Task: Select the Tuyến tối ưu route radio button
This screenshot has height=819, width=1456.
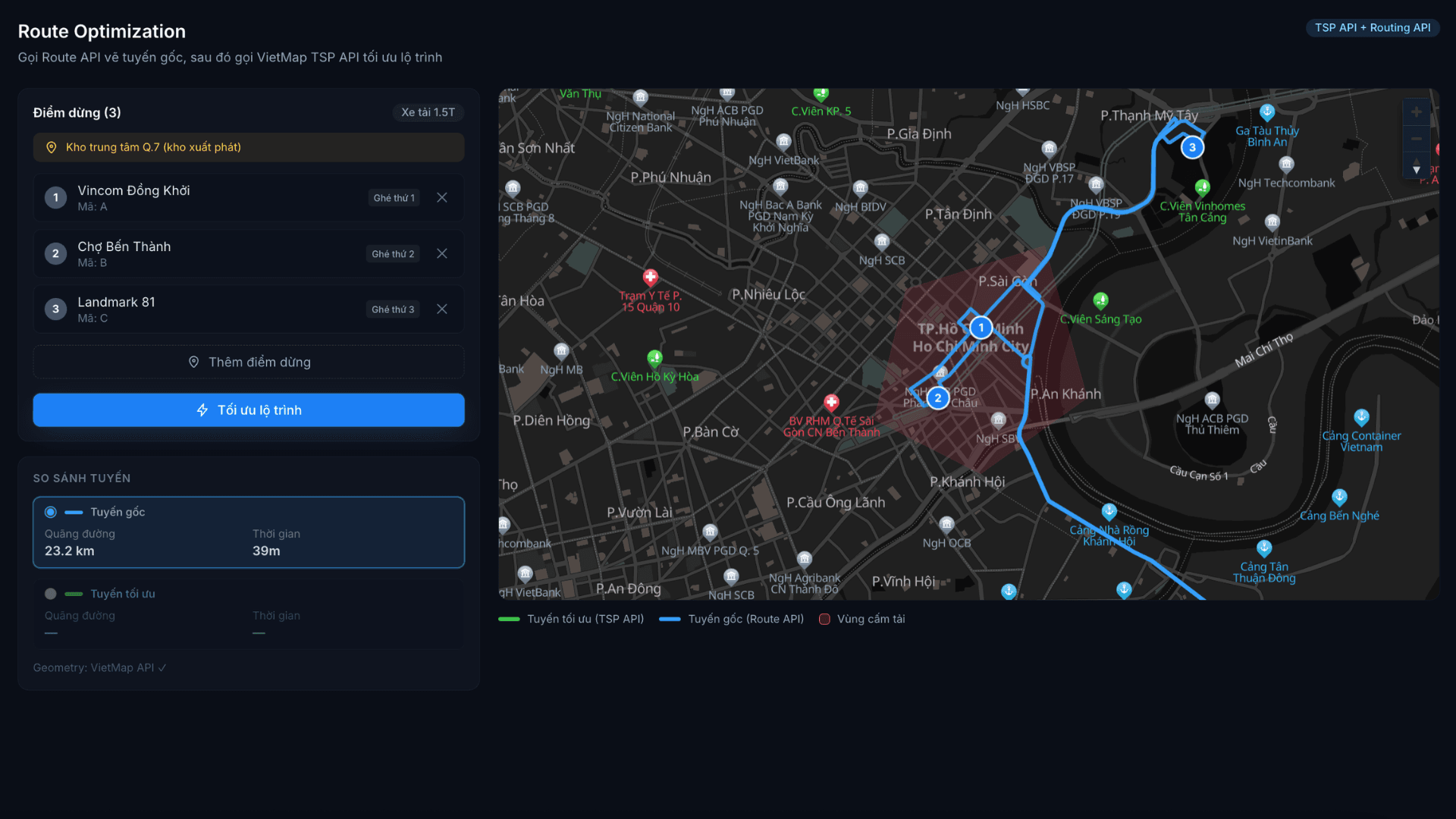Action: coord(51,595)
